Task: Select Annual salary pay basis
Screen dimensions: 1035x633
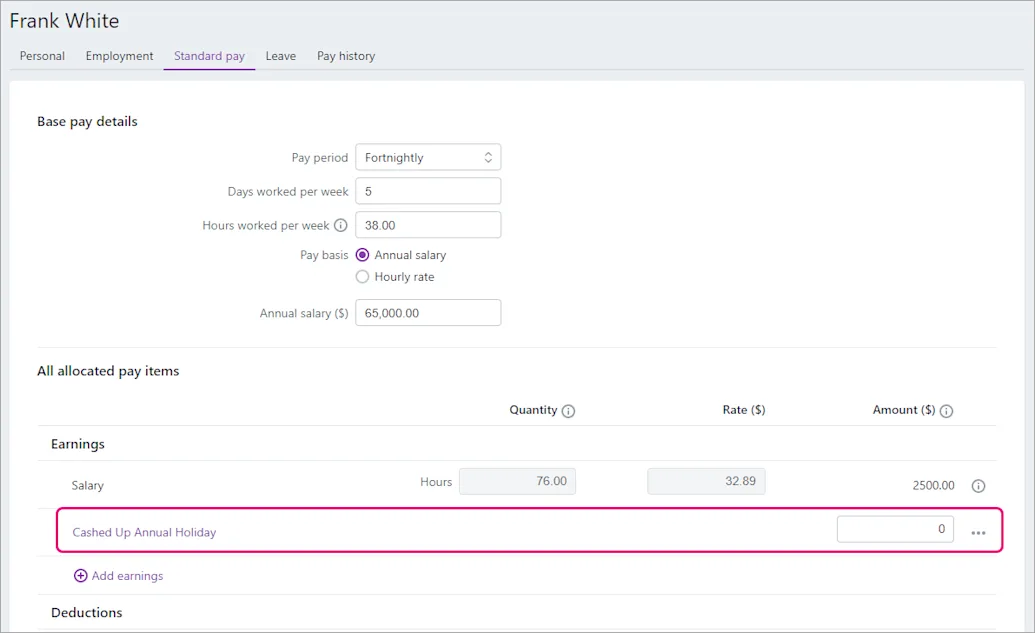Action: click(x=362, y=255)
